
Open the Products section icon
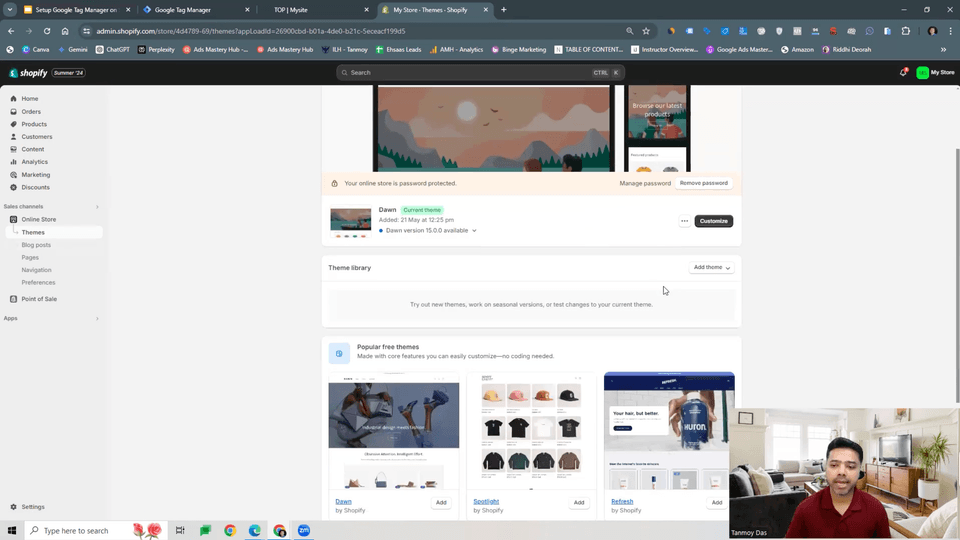[x=13, y=124]
